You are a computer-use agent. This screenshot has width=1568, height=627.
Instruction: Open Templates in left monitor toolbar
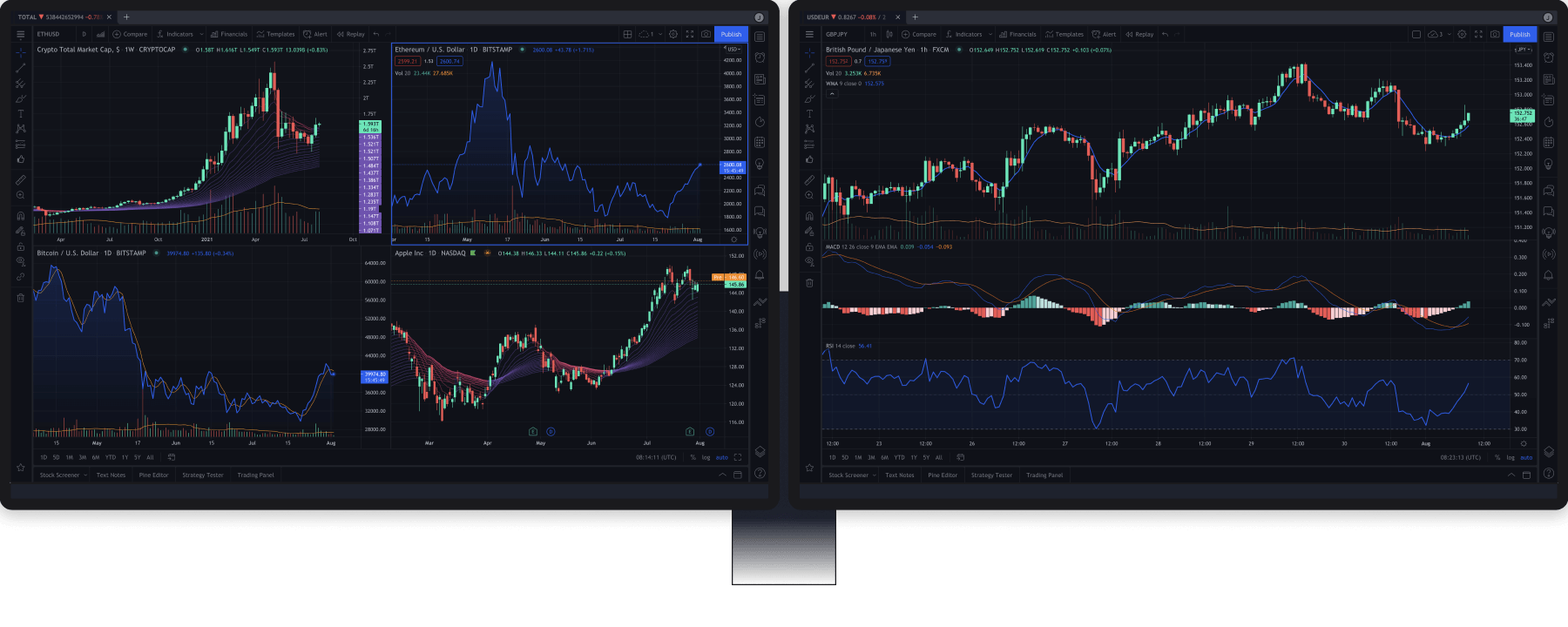tap(275, 34)
